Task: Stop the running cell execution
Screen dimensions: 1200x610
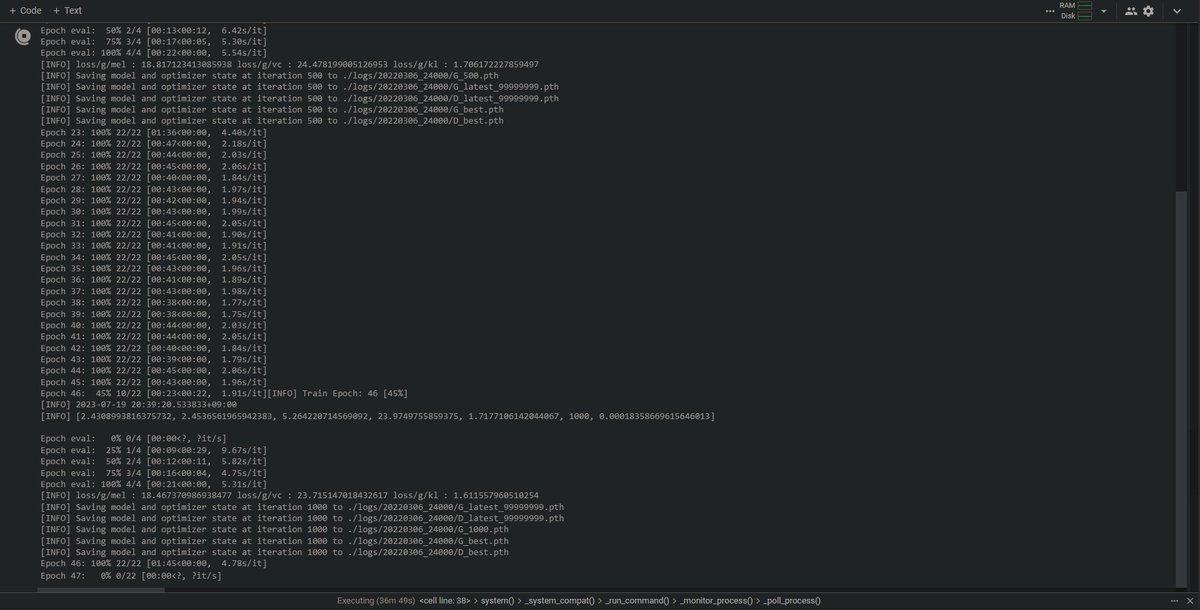Action: 23,36
